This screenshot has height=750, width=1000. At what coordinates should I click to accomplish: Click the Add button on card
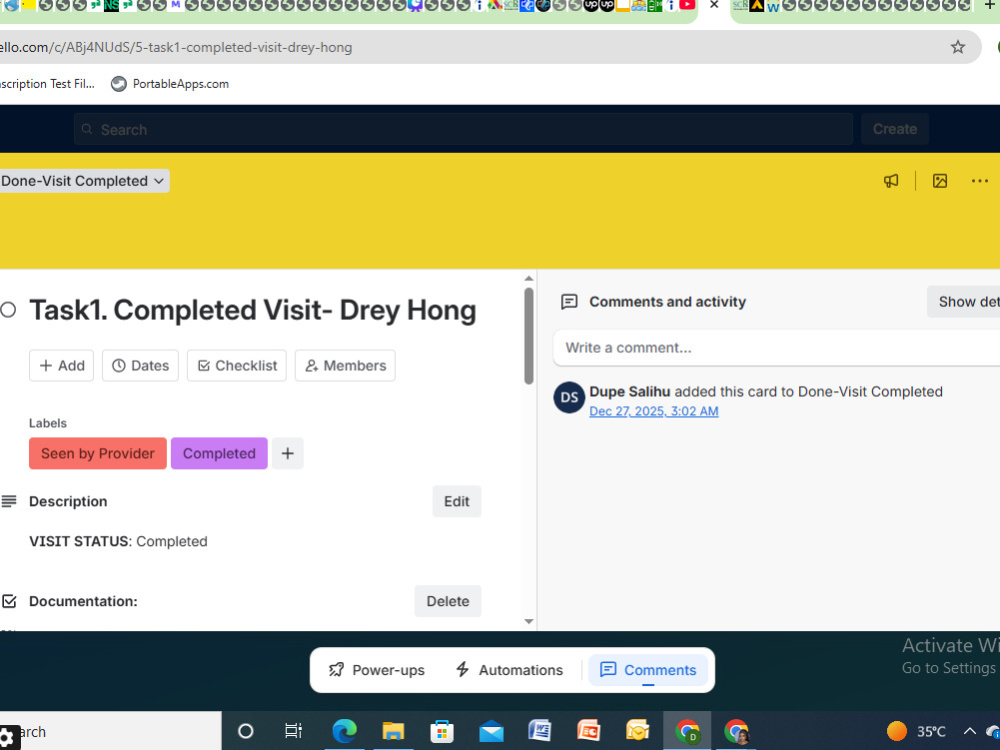point(61,365)
